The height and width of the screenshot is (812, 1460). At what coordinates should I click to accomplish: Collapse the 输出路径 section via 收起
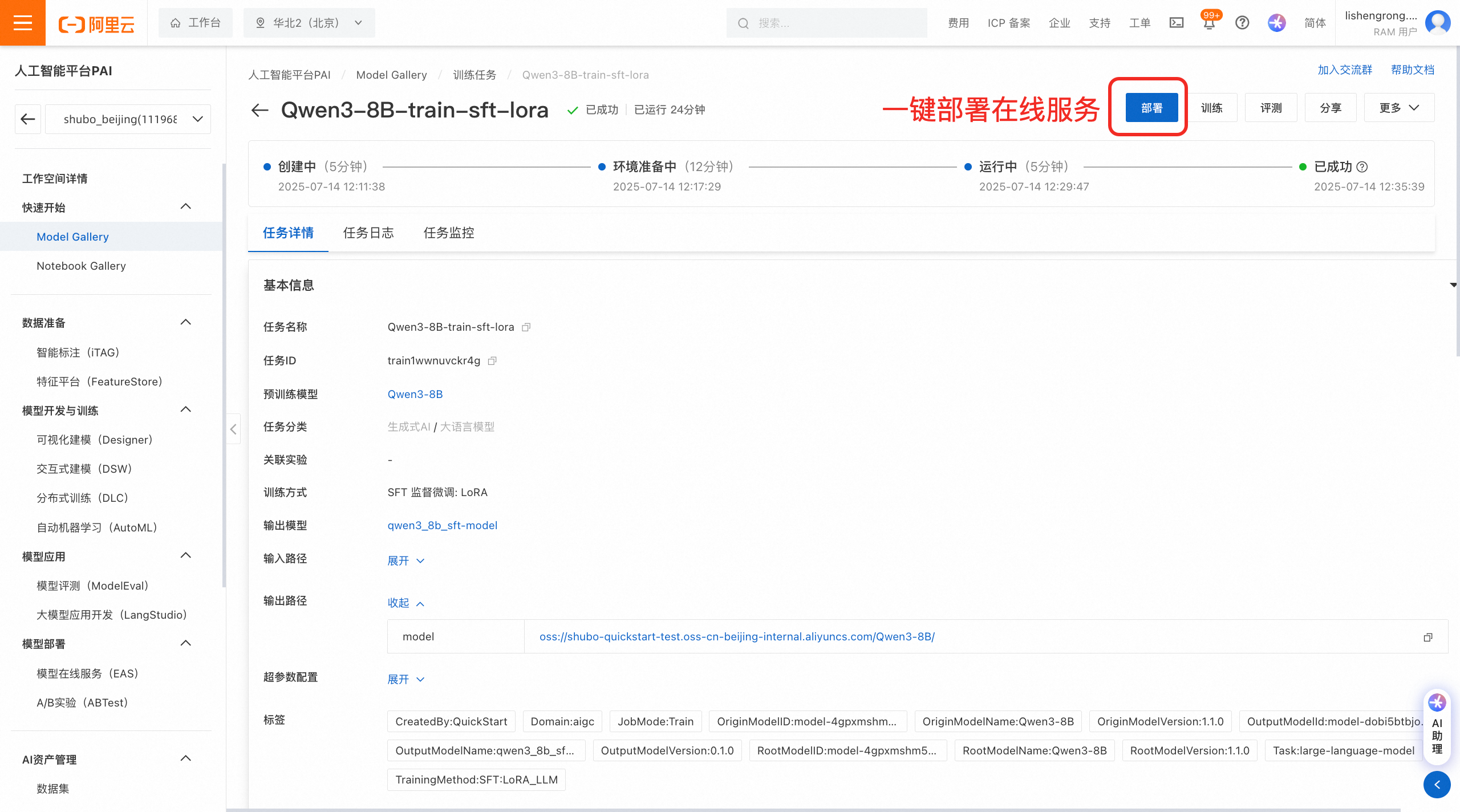pos(405,603)
